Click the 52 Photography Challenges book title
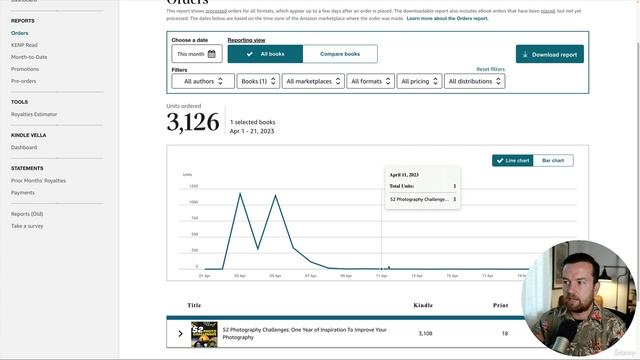This screenshot has height=360, width=640. click(x=304, y=333)
